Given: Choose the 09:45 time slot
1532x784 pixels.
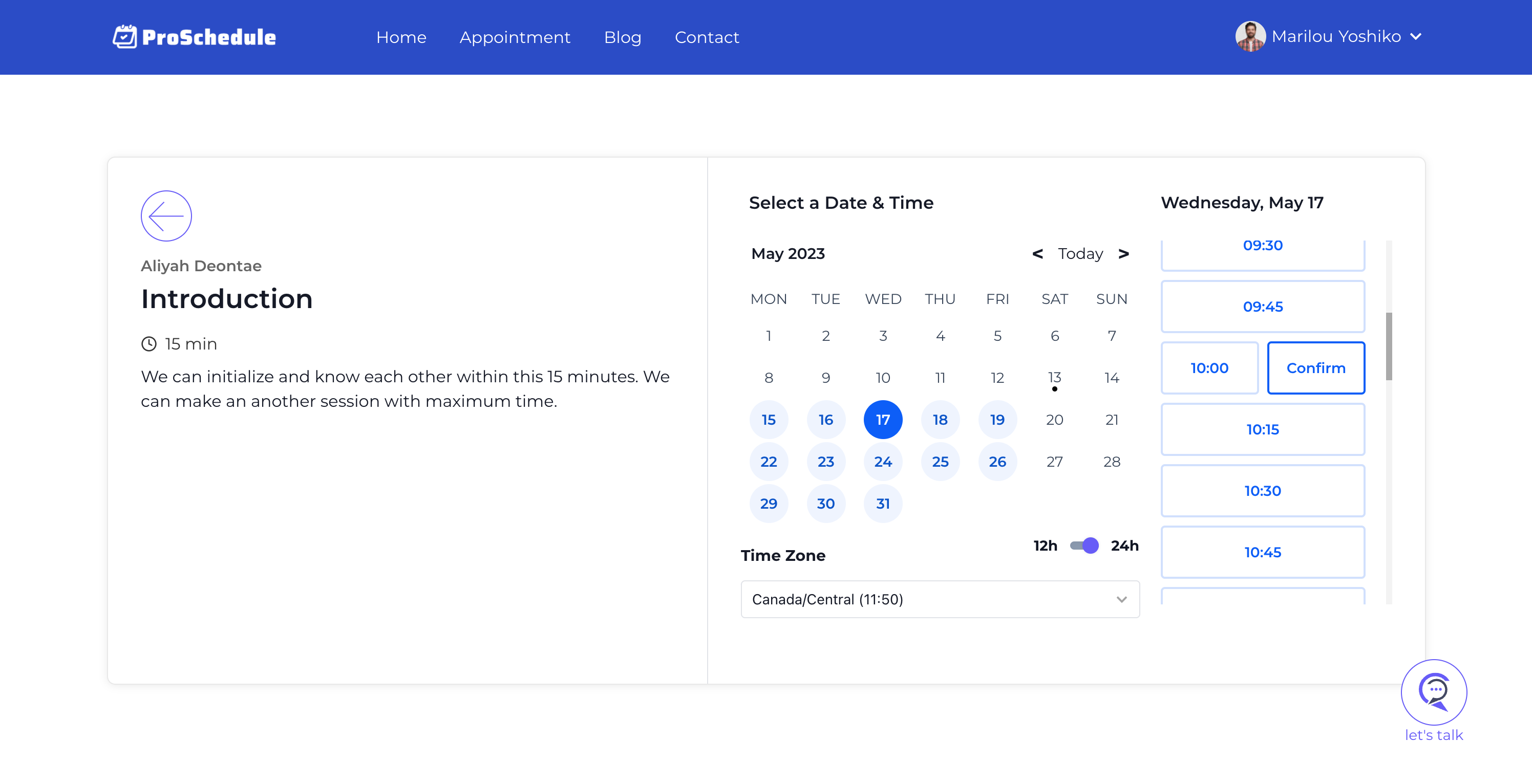Looking at the screenshot, I should point(1262,307).
